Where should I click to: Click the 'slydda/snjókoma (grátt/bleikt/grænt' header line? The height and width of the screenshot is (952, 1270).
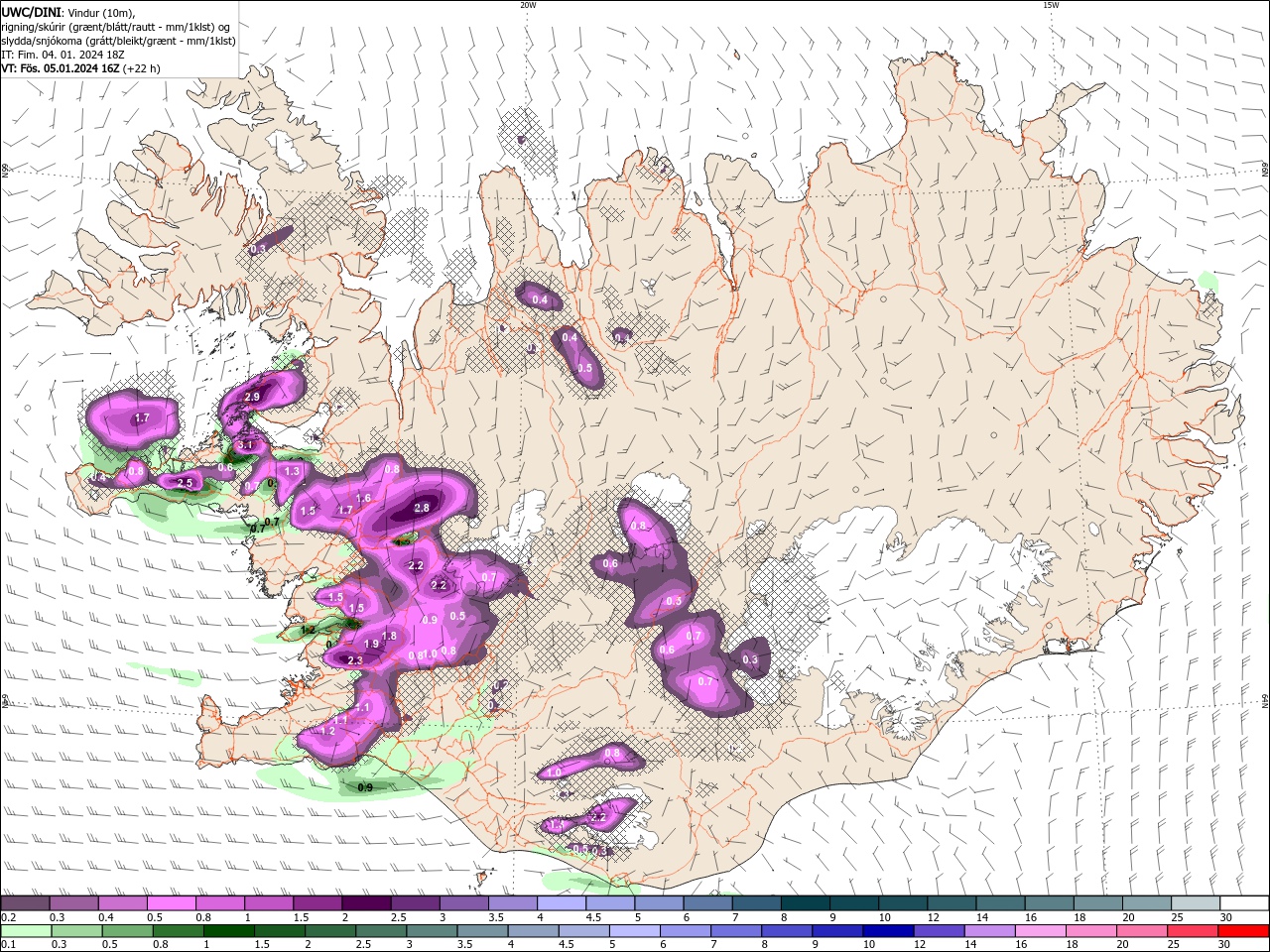point(118,41)
